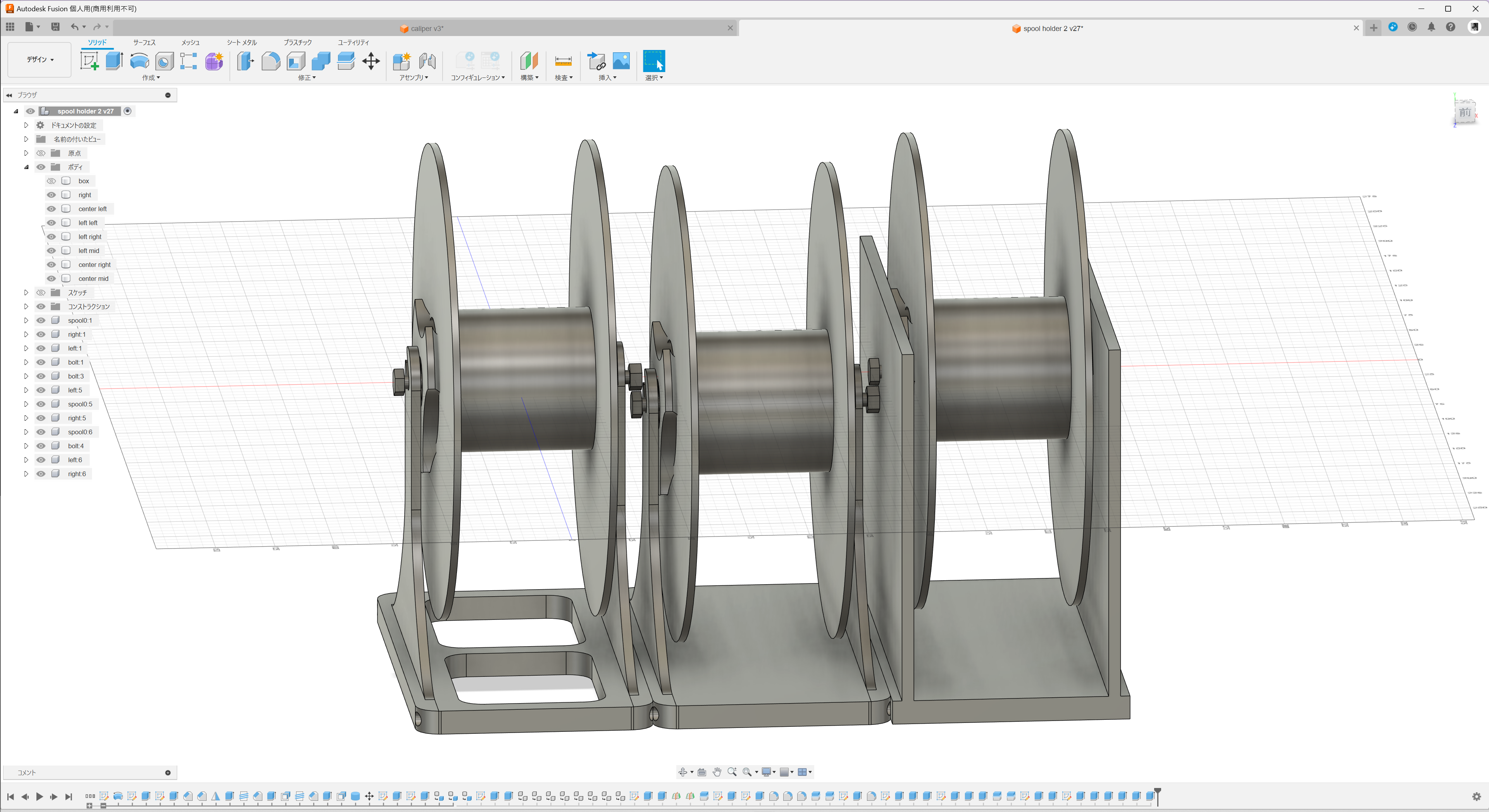Click the Combine bodies tool
1489x812 pixels.
pyautogui.click(x=321, y=61)
